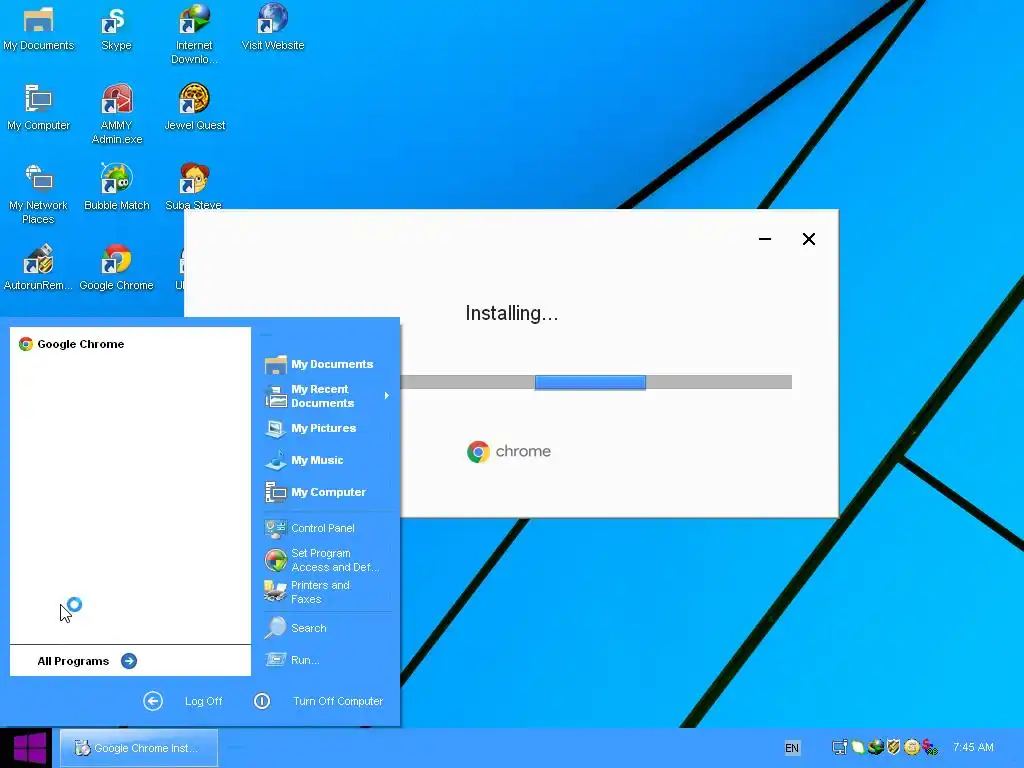Click the Installing... status text
Image resolution: width=1024 pixels, height=768 pixels.
coord(511,313)
